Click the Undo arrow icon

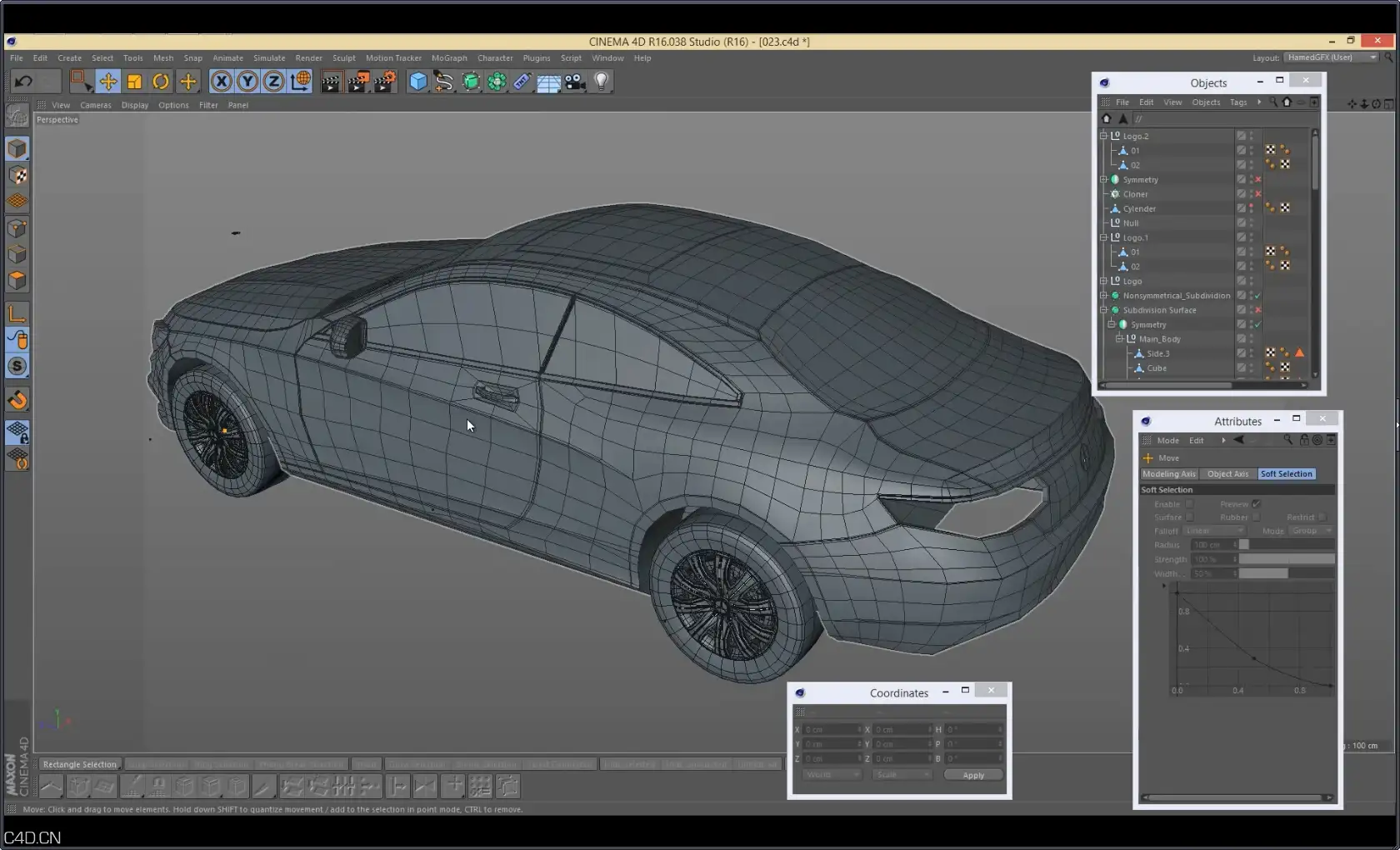[24, 81]
